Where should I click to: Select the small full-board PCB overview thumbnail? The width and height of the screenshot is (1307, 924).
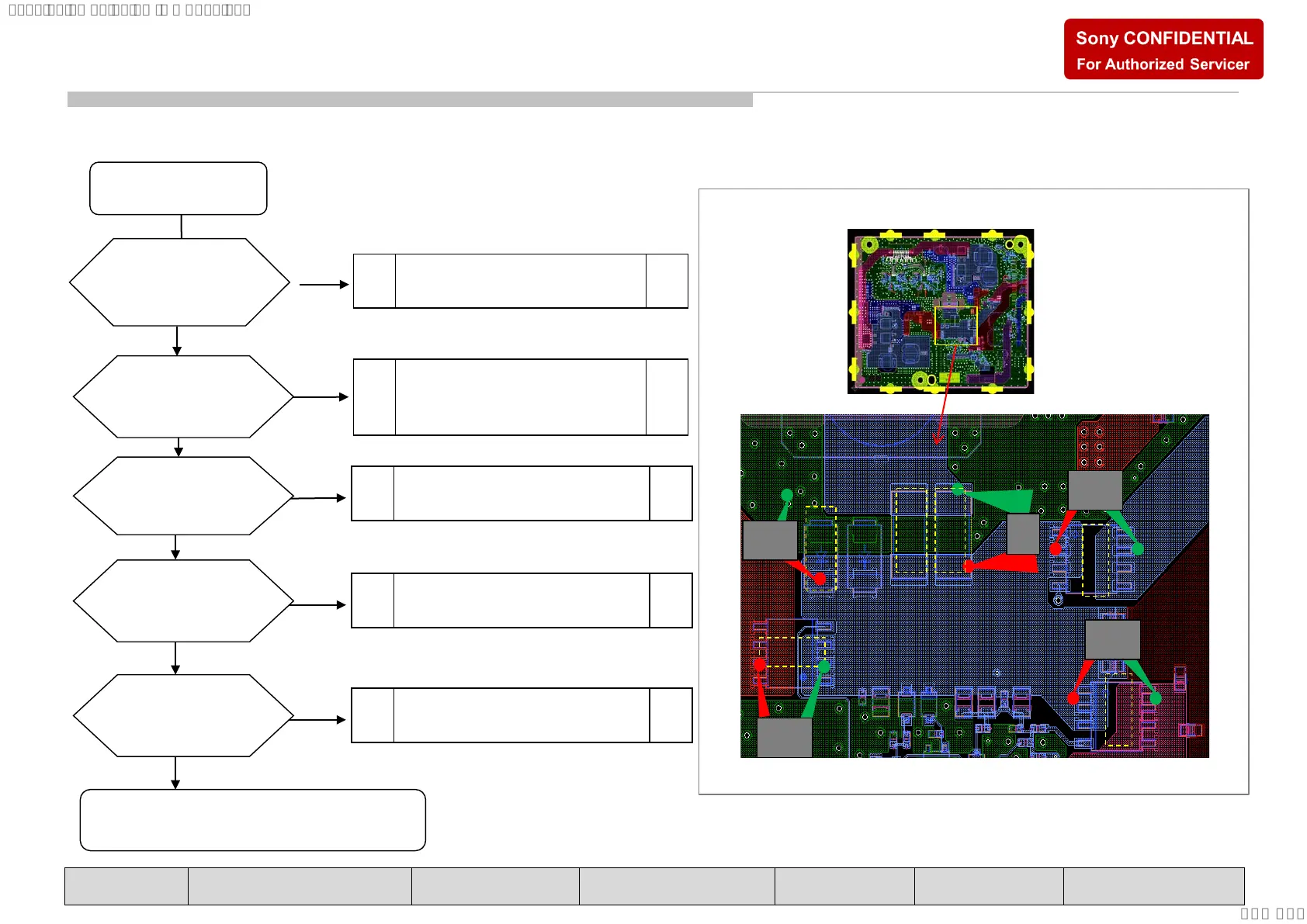coord(941,311)
